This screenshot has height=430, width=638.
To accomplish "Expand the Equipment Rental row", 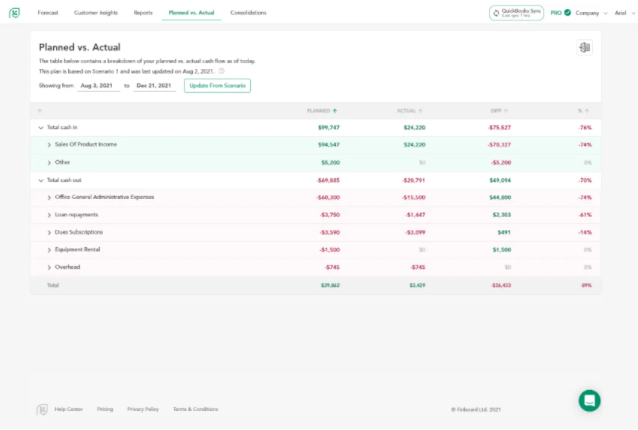I will click(x=49, y=250).
